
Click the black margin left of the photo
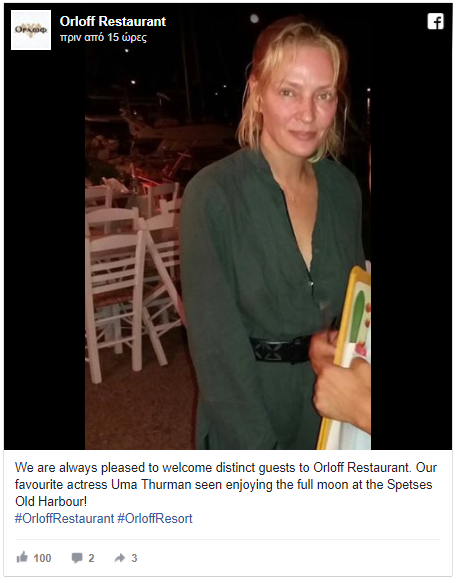click(x=45, y=253)
